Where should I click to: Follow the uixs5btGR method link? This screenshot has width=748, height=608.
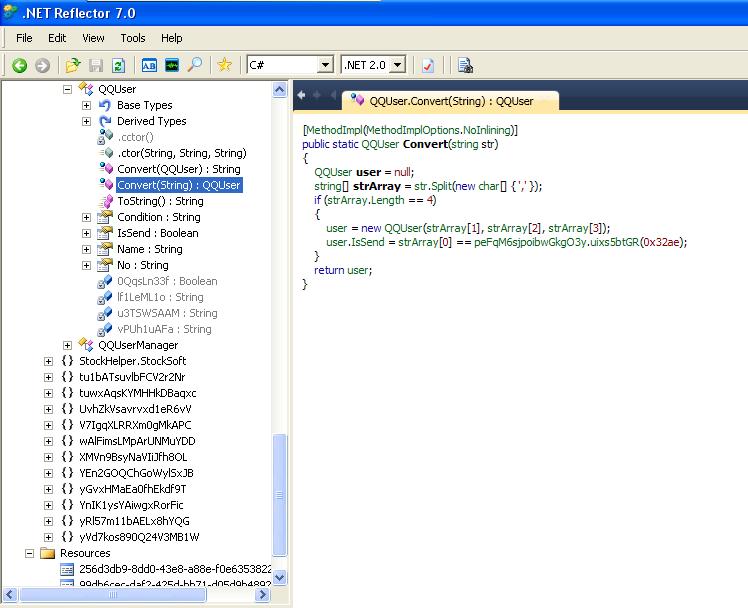[614, 242]
